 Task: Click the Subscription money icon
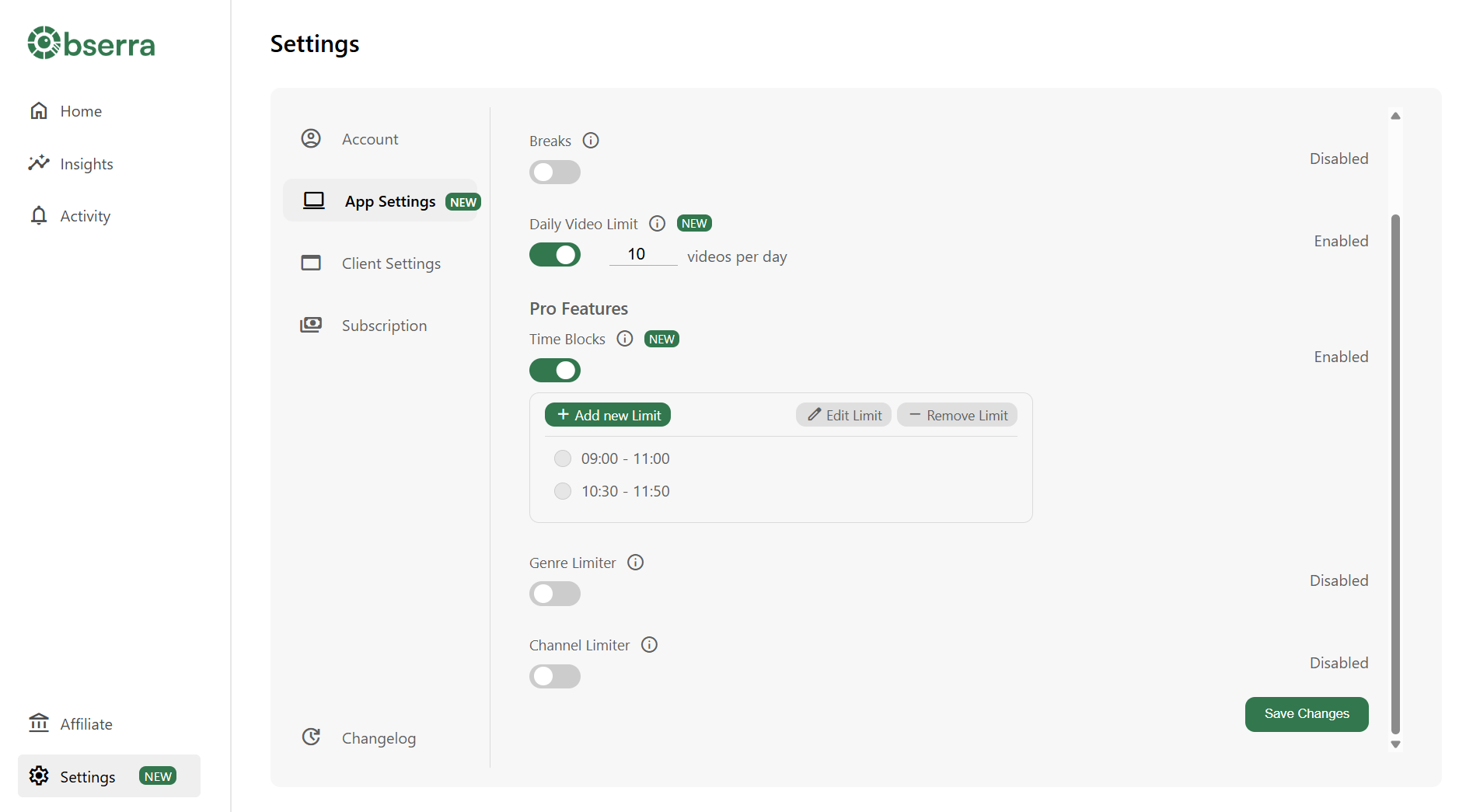[311, 325]
